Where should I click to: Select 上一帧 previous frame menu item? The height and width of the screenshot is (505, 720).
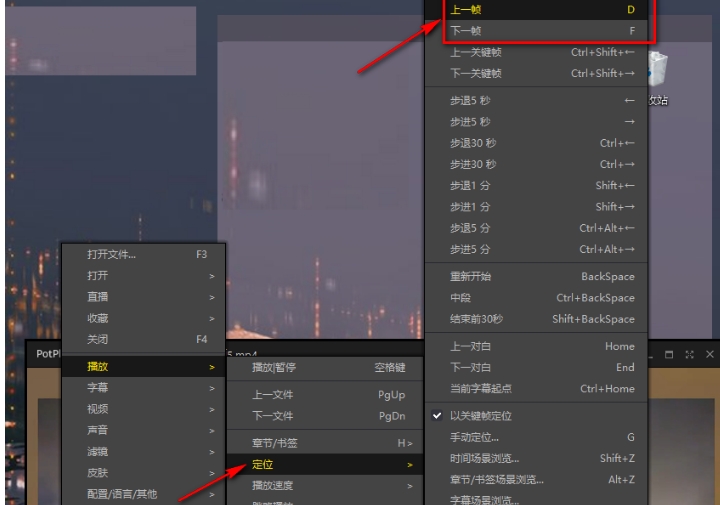tap(536, 10)
